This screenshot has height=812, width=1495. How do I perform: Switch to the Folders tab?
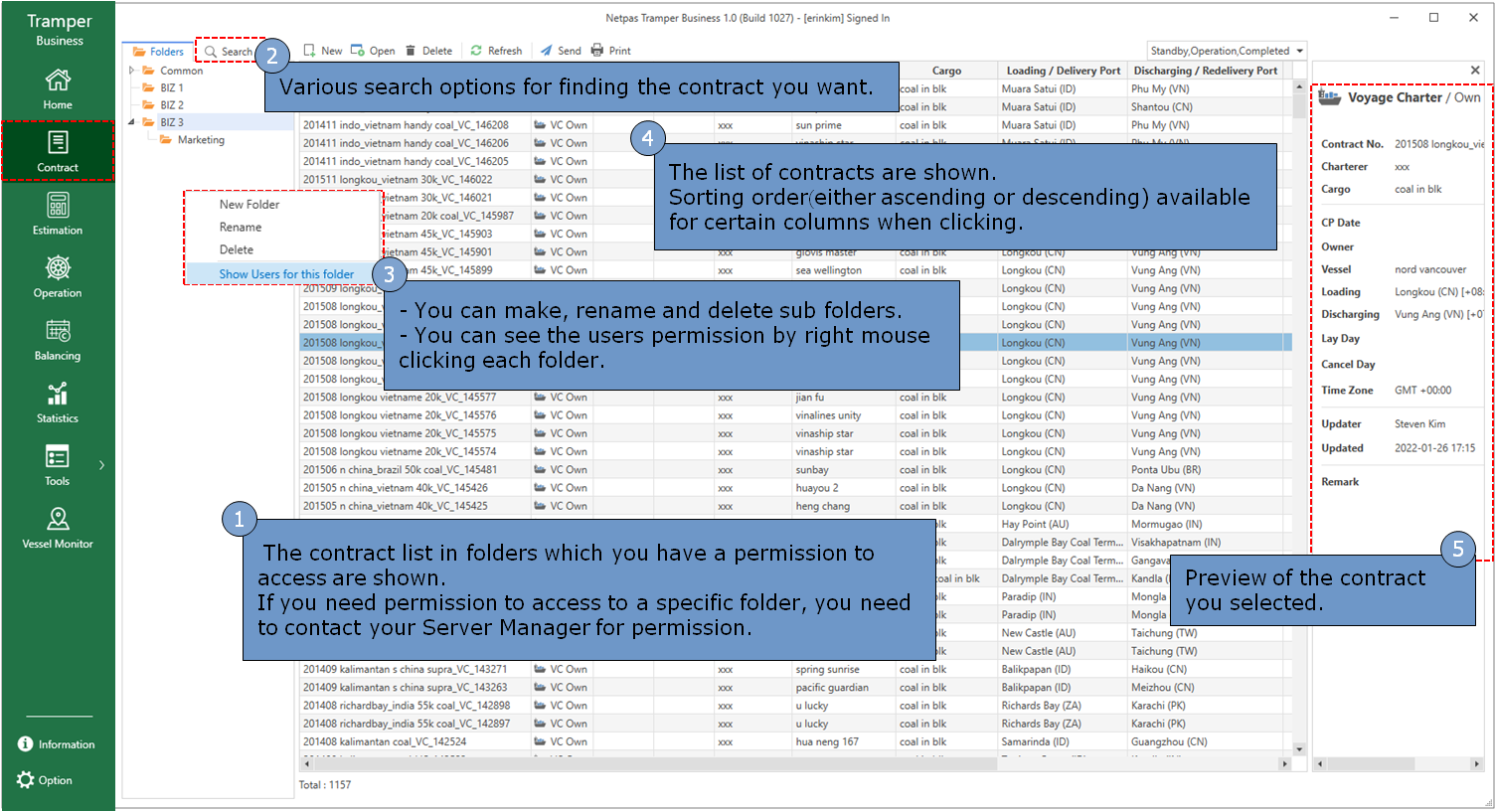point(158,52)
